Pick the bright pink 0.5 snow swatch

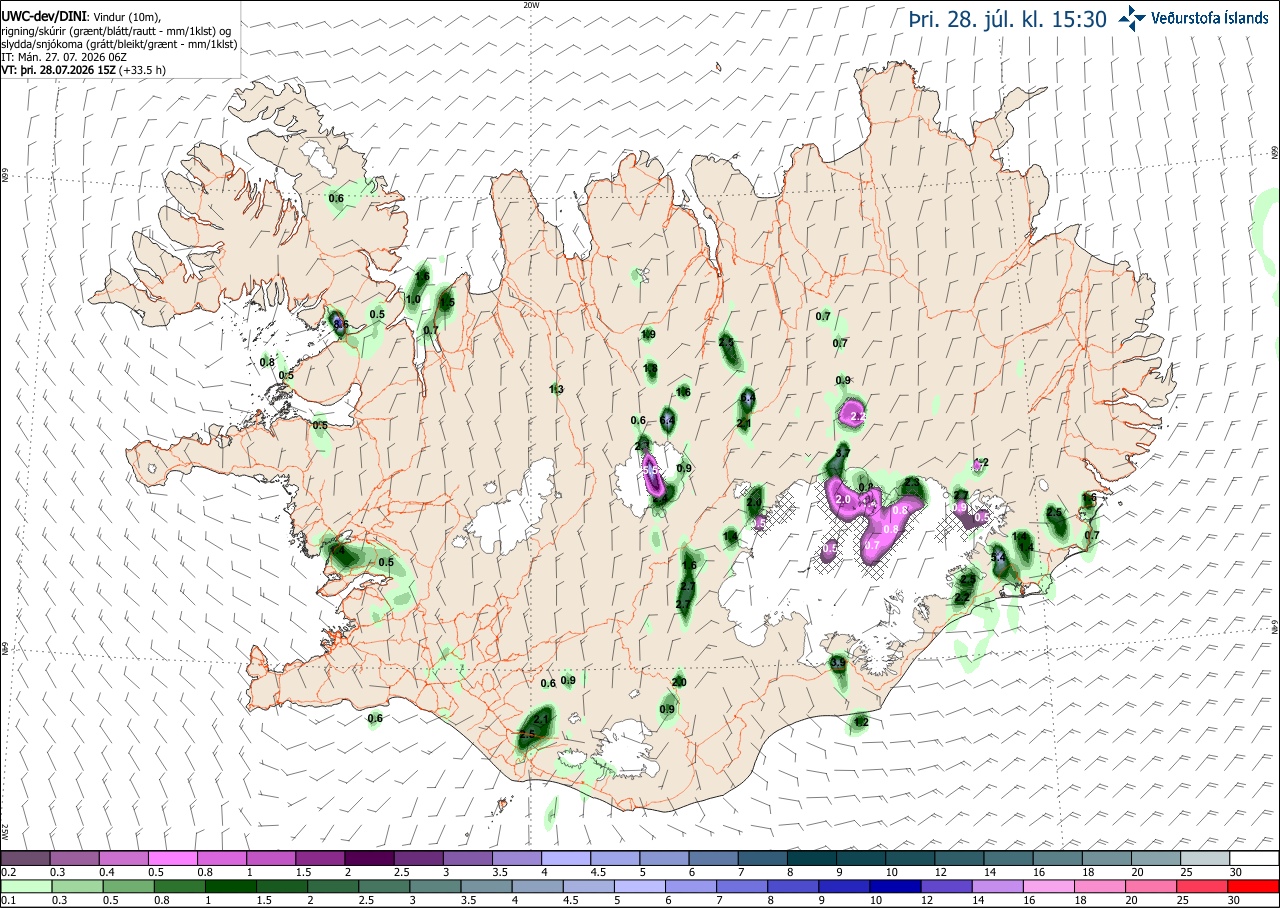pos(172,858)
